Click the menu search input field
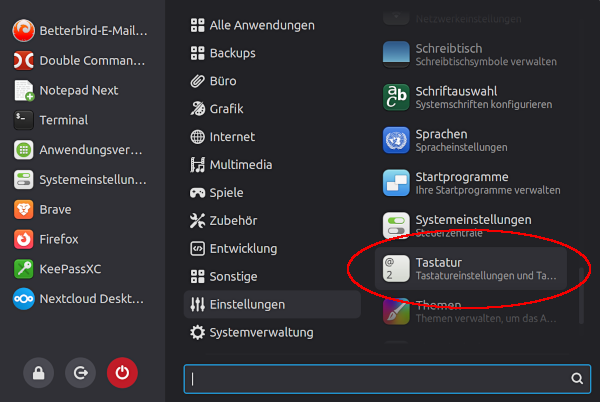Image resolution: width=600 pixels, height=402 pixels. (x=387, y=379)
